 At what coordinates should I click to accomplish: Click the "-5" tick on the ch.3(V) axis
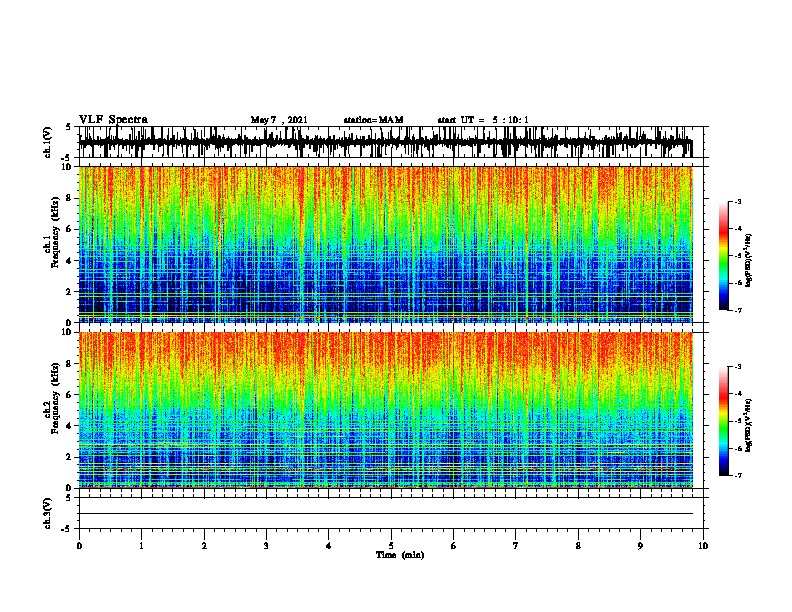(66, 529)
